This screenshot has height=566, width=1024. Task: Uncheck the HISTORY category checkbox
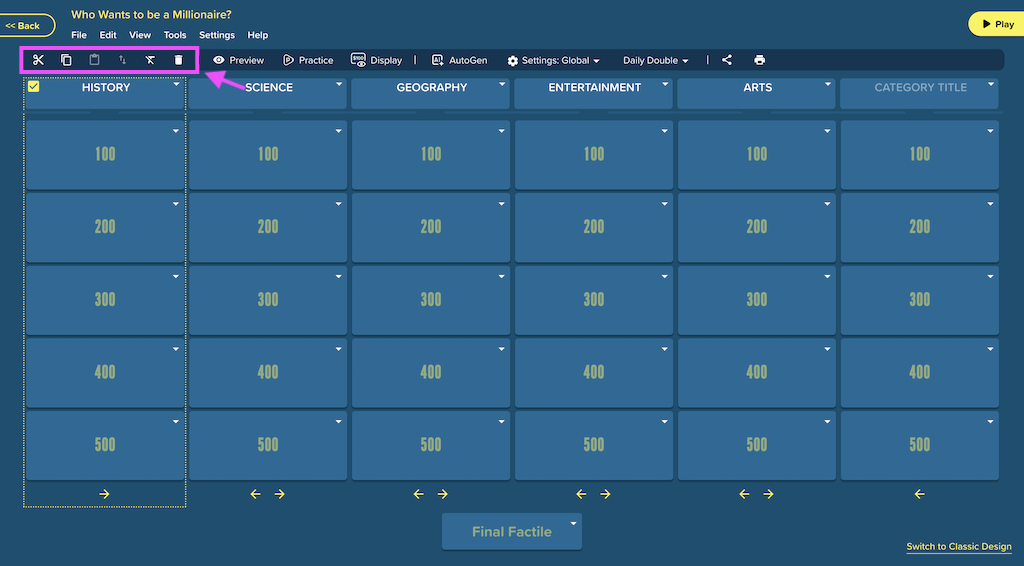coord(33,86)
